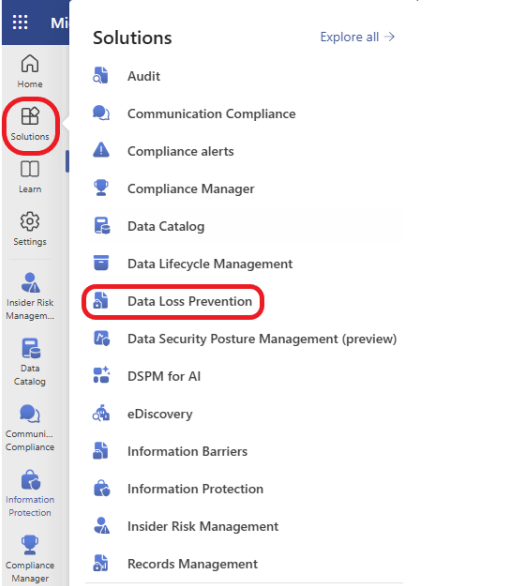The height and width of the screenshot is (586, 531).
Task: Open Learn from the left navigation
Action: point(30,176)
